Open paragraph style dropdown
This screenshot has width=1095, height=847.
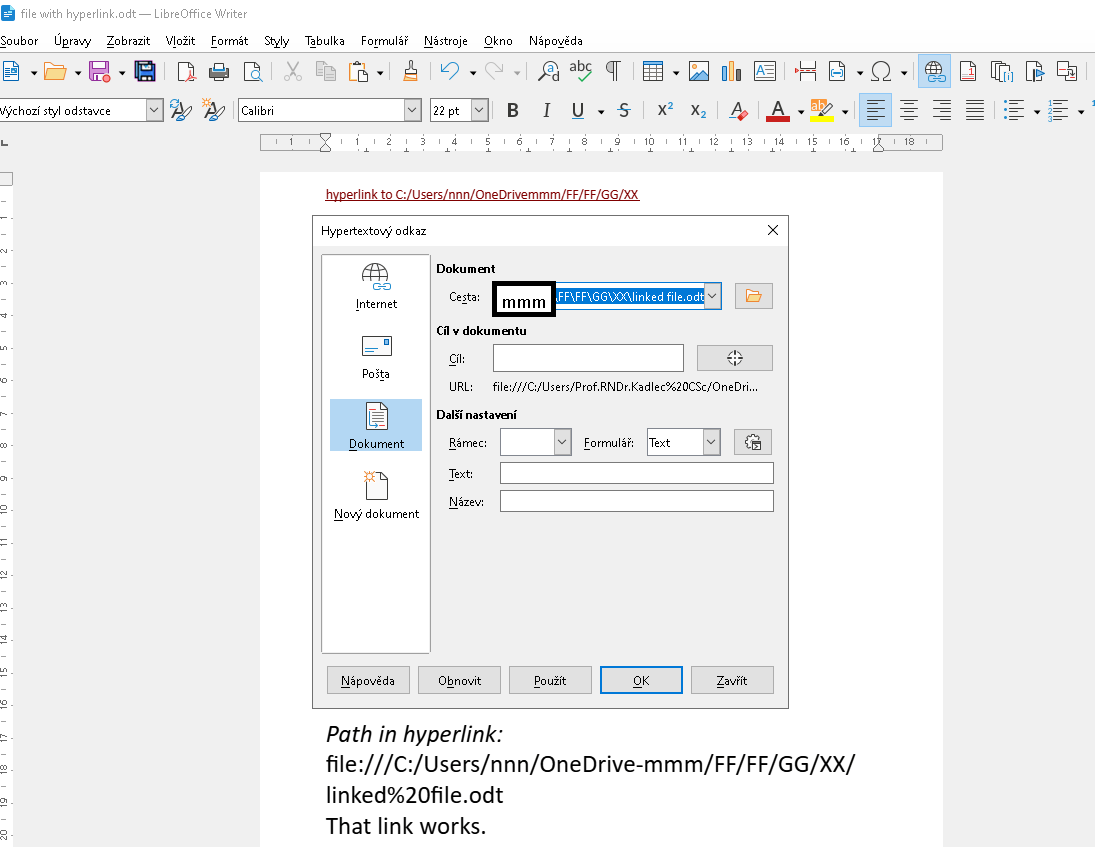click(154, 110)
